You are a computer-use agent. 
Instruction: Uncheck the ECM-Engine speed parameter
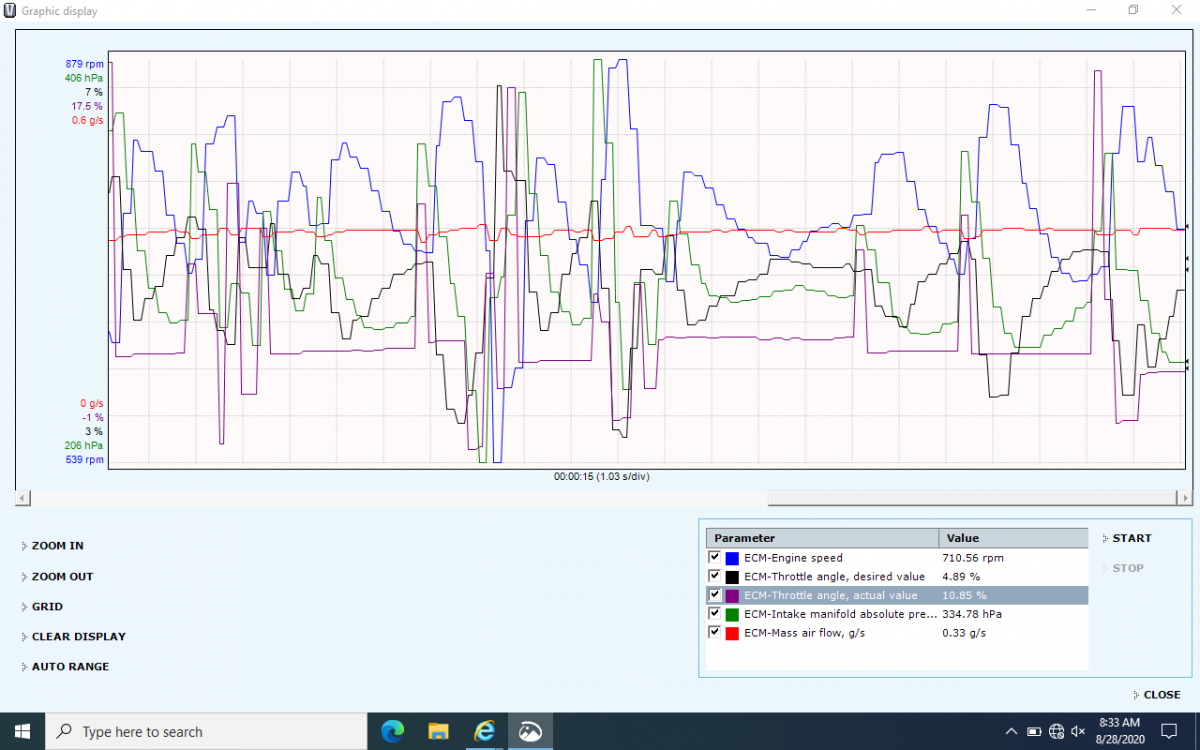714,558
